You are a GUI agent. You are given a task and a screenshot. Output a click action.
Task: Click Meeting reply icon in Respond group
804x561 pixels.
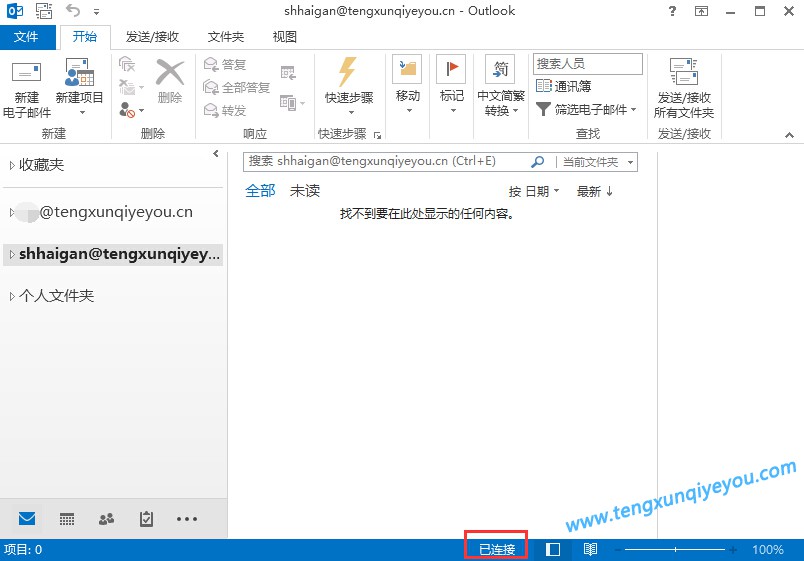(288, 73)
